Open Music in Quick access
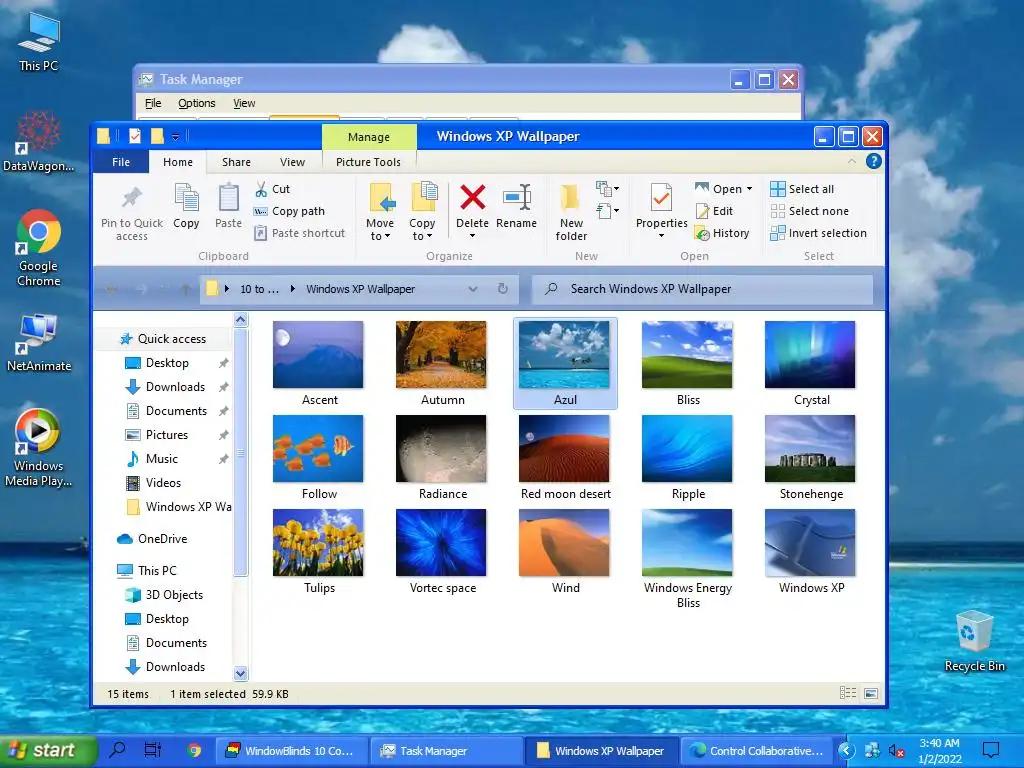This screenshot has width=1024, height=768. (x=152, y=459)
